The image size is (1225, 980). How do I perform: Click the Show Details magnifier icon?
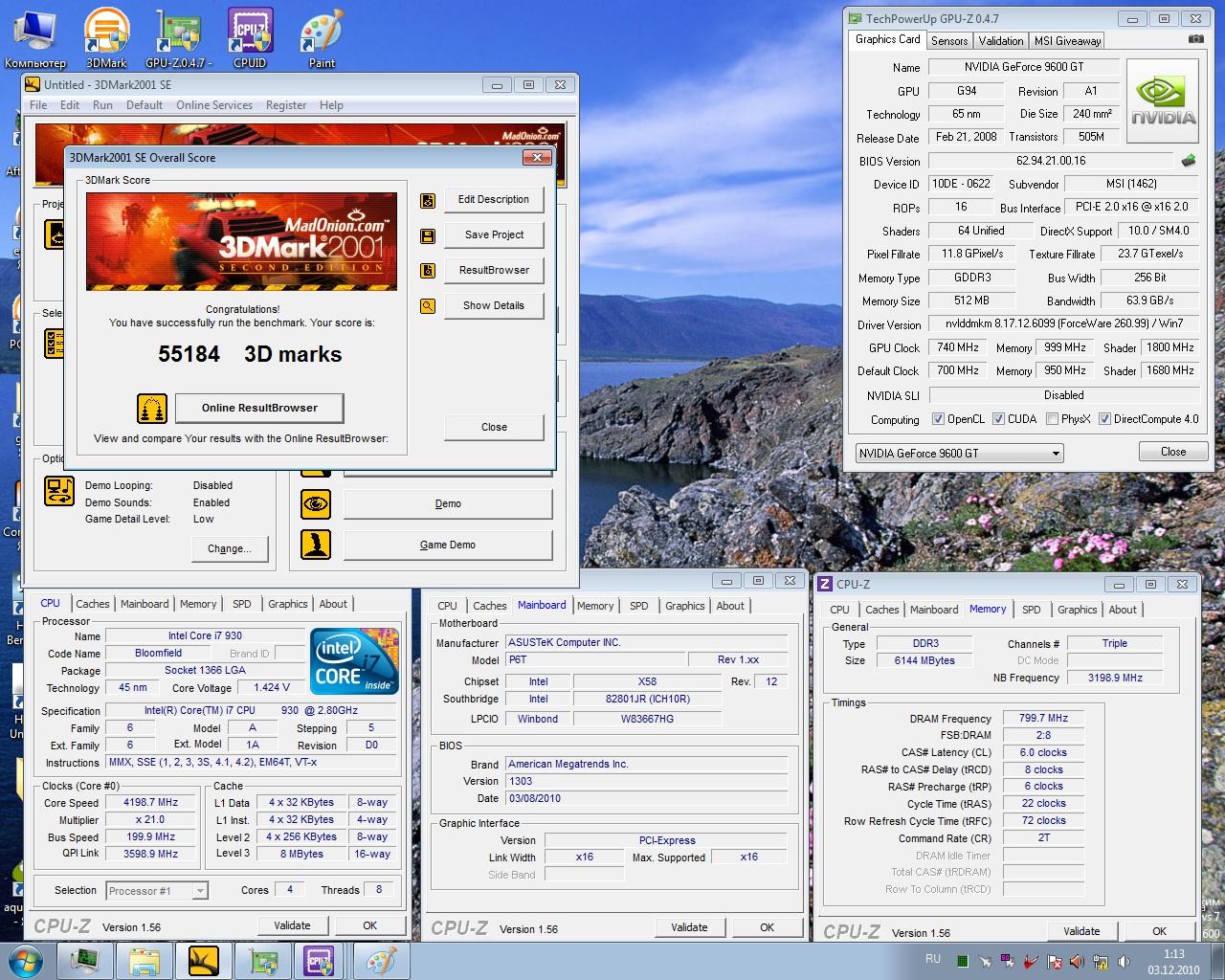[x=428, y=306]
